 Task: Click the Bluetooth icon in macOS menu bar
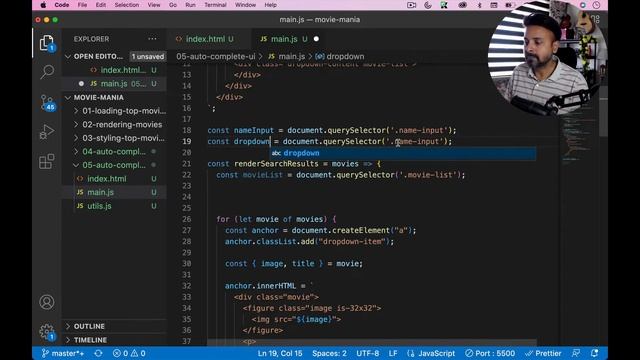tap(480, 5)
